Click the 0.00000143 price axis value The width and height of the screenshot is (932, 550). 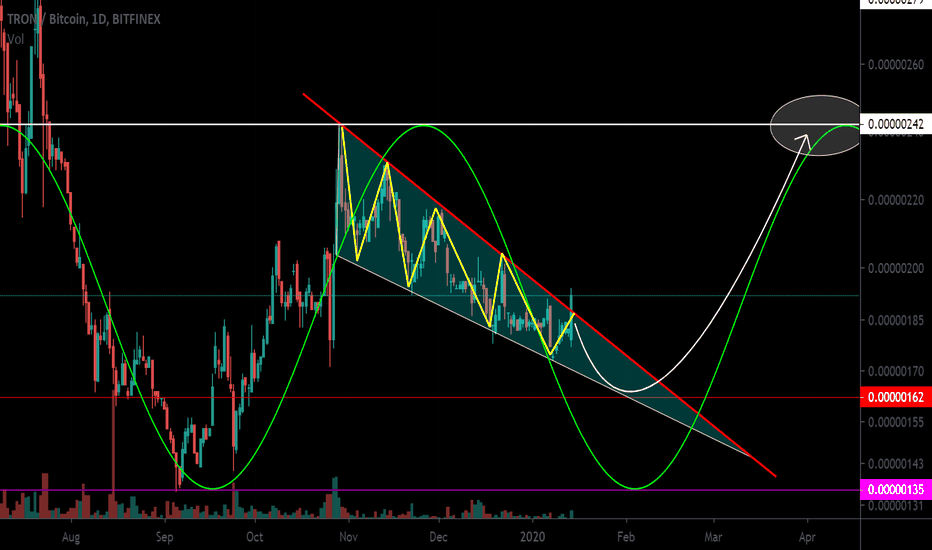[896, 464]
